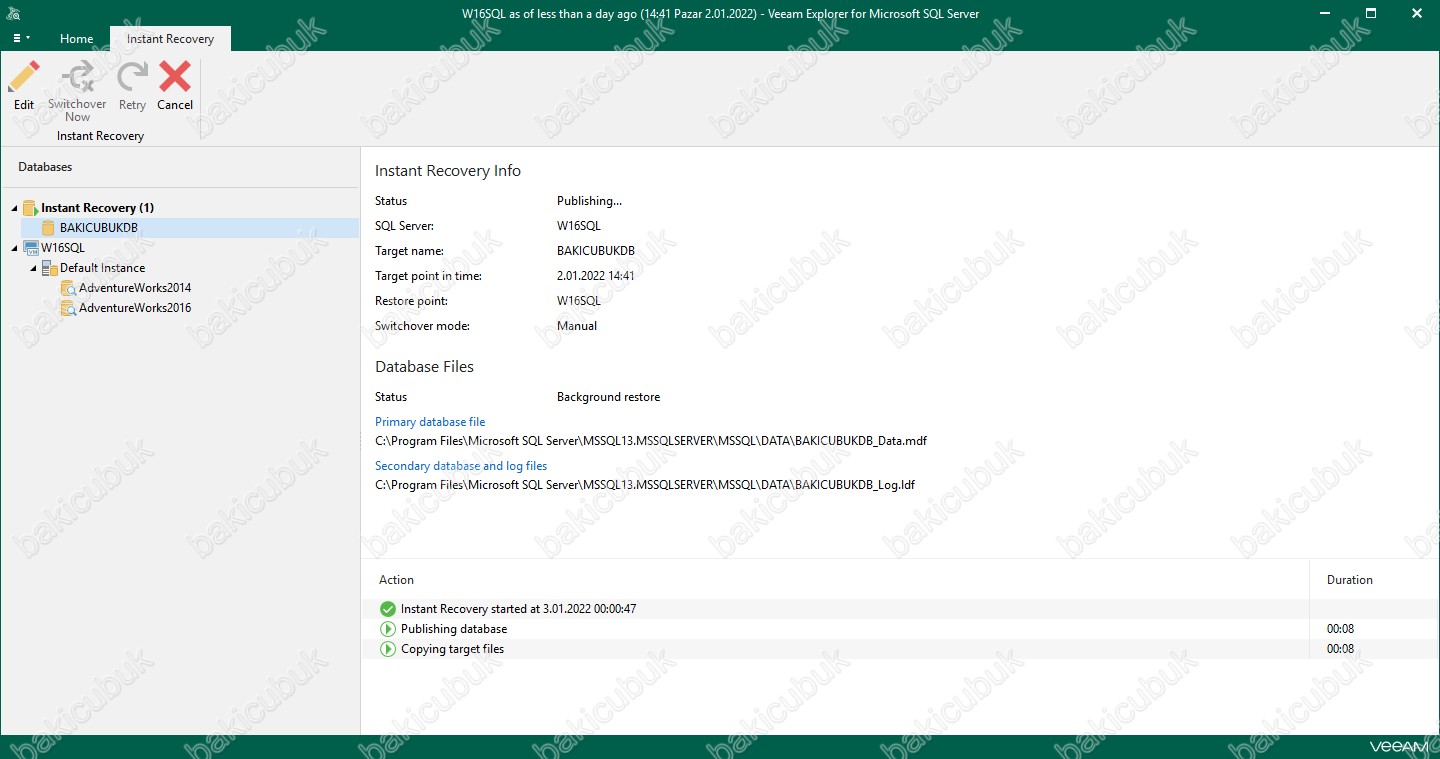
Task: Switch to the Home tab
Action: tap(77, 39)
